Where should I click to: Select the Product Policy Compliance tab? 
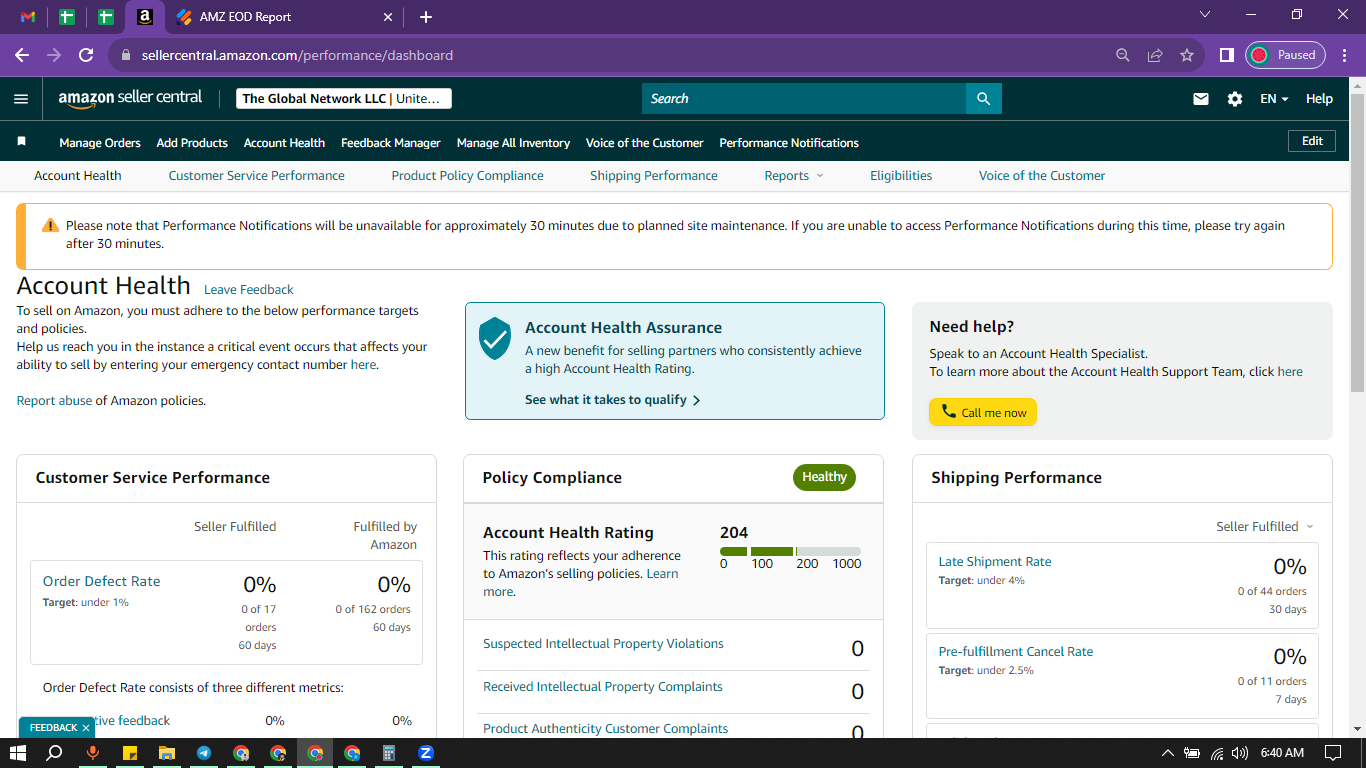click(468, 175)
